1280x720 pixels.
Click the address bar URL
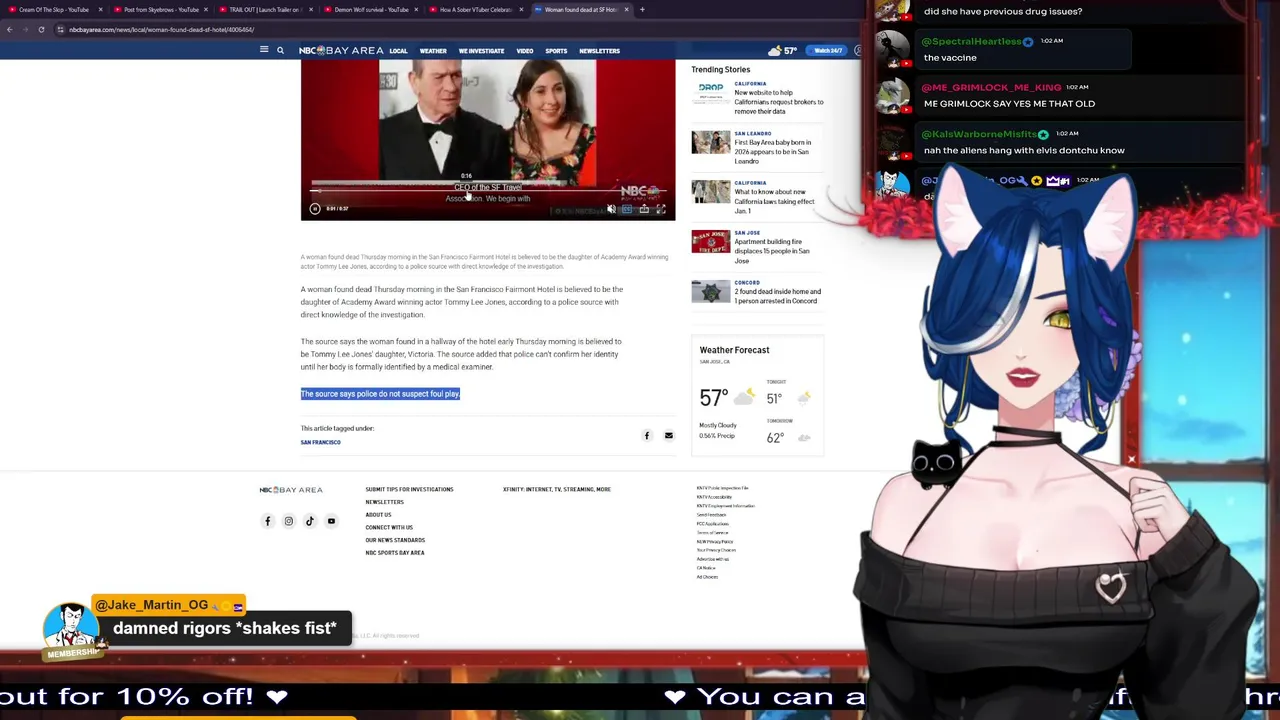tap(161, 29)
